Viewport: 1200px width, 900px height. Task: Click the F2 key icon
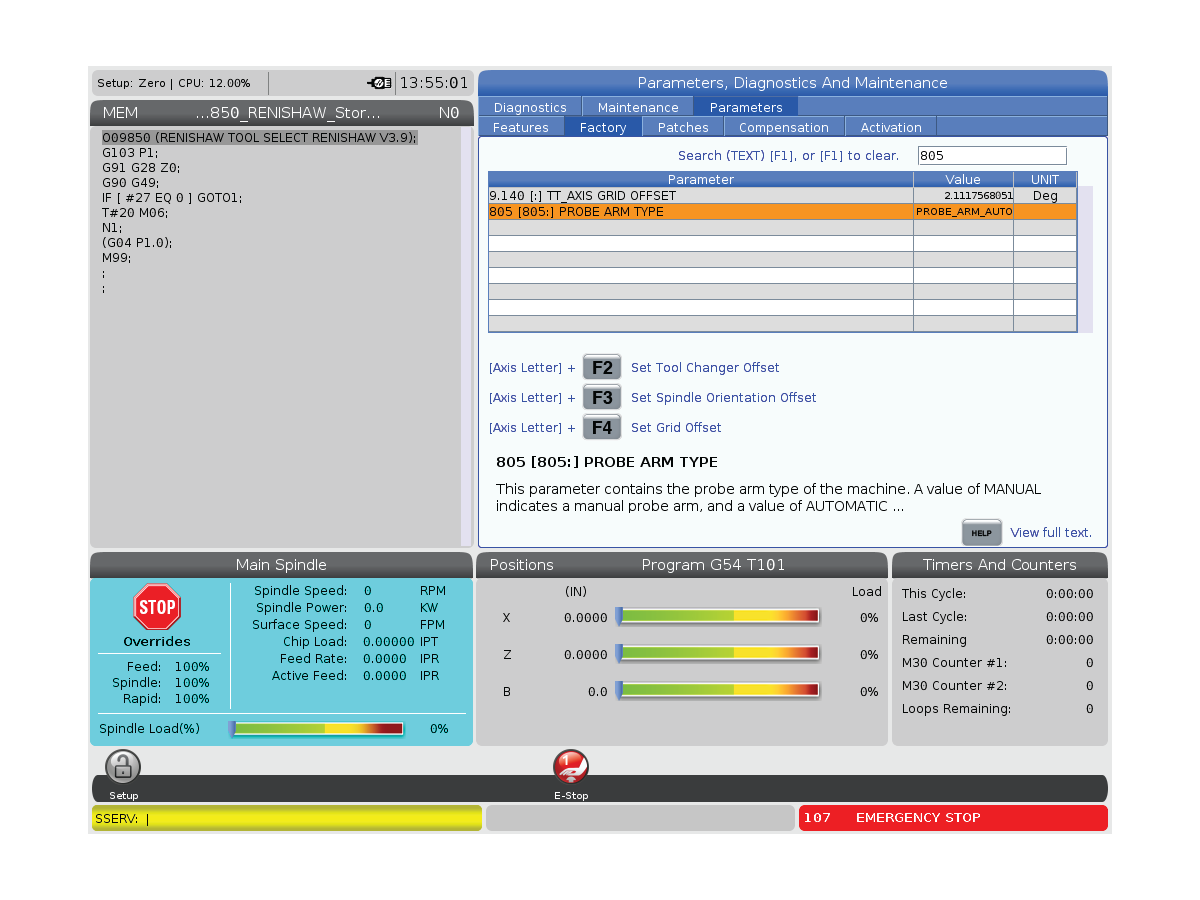click(x=602, y=367)
